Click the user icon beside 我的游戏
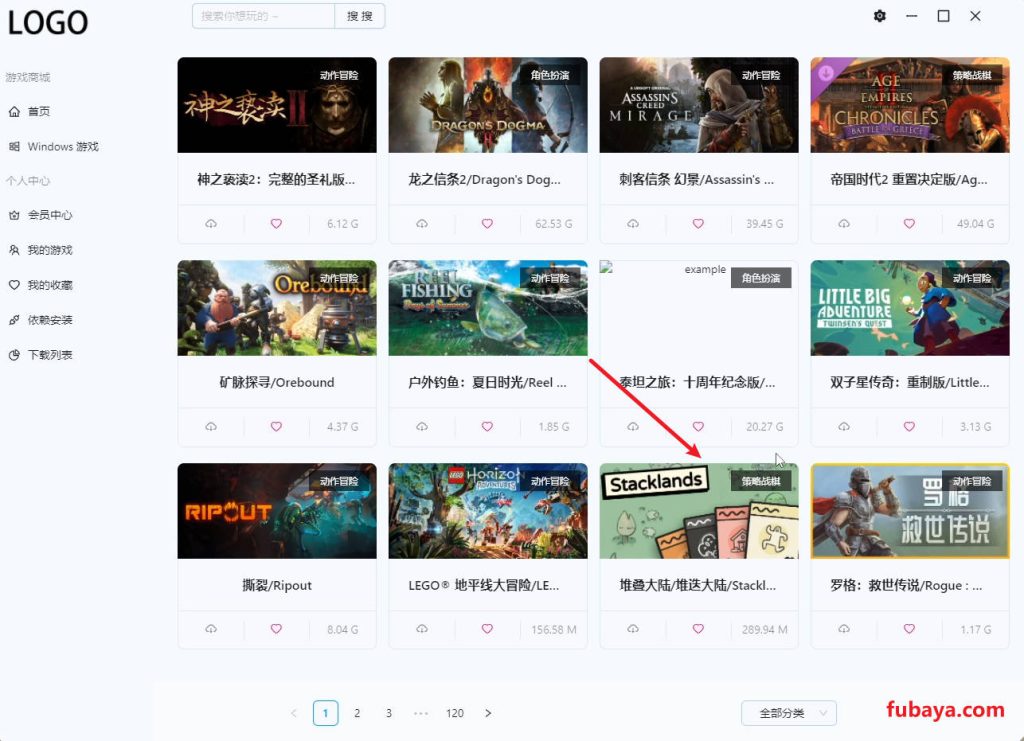Image resolution: width=1024 pixels, height=741 pixels. (14, 250)
